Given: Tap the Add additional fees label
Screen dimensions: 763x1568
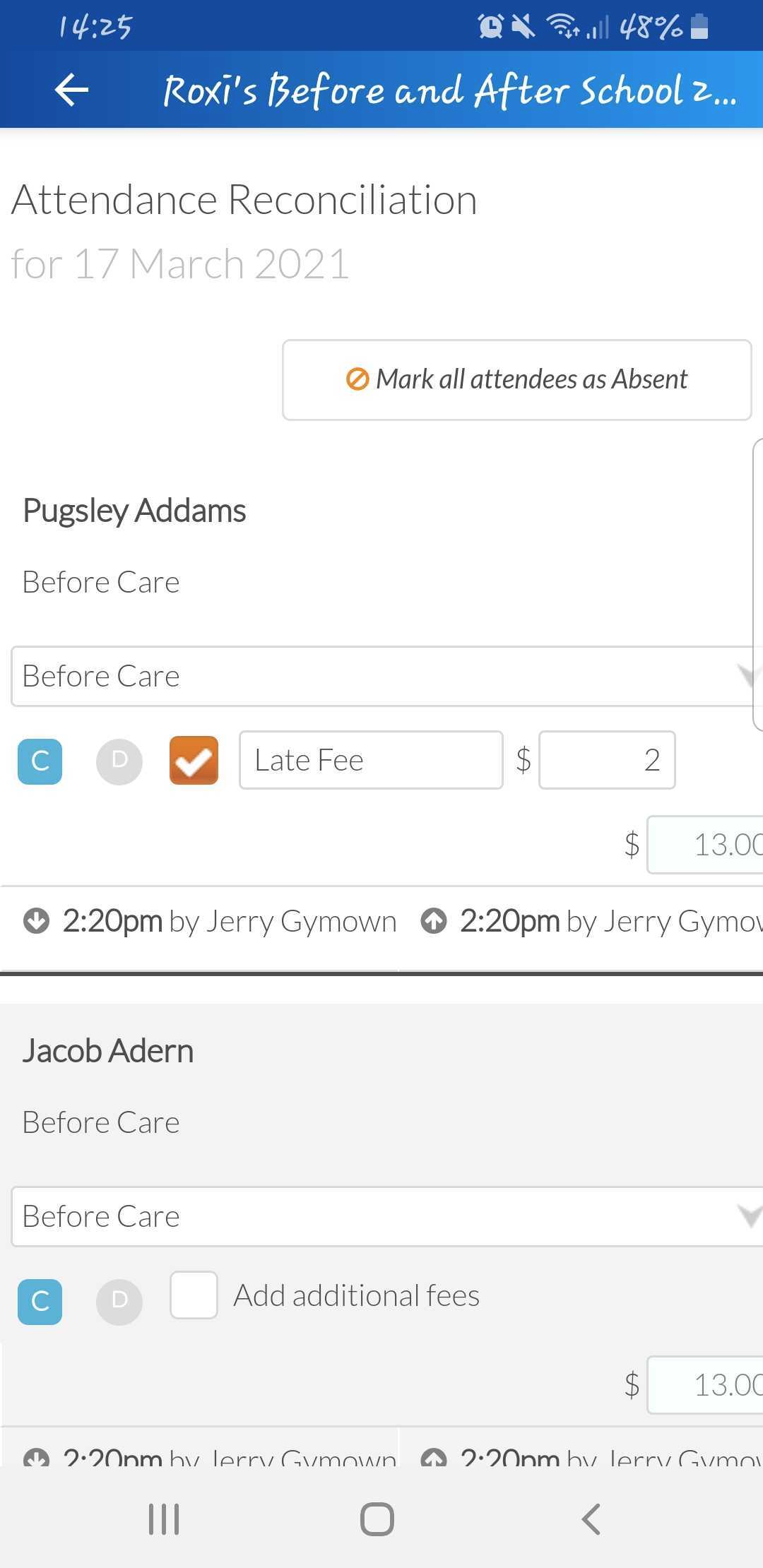Looking at the screenshot, I should point(357,1296).
